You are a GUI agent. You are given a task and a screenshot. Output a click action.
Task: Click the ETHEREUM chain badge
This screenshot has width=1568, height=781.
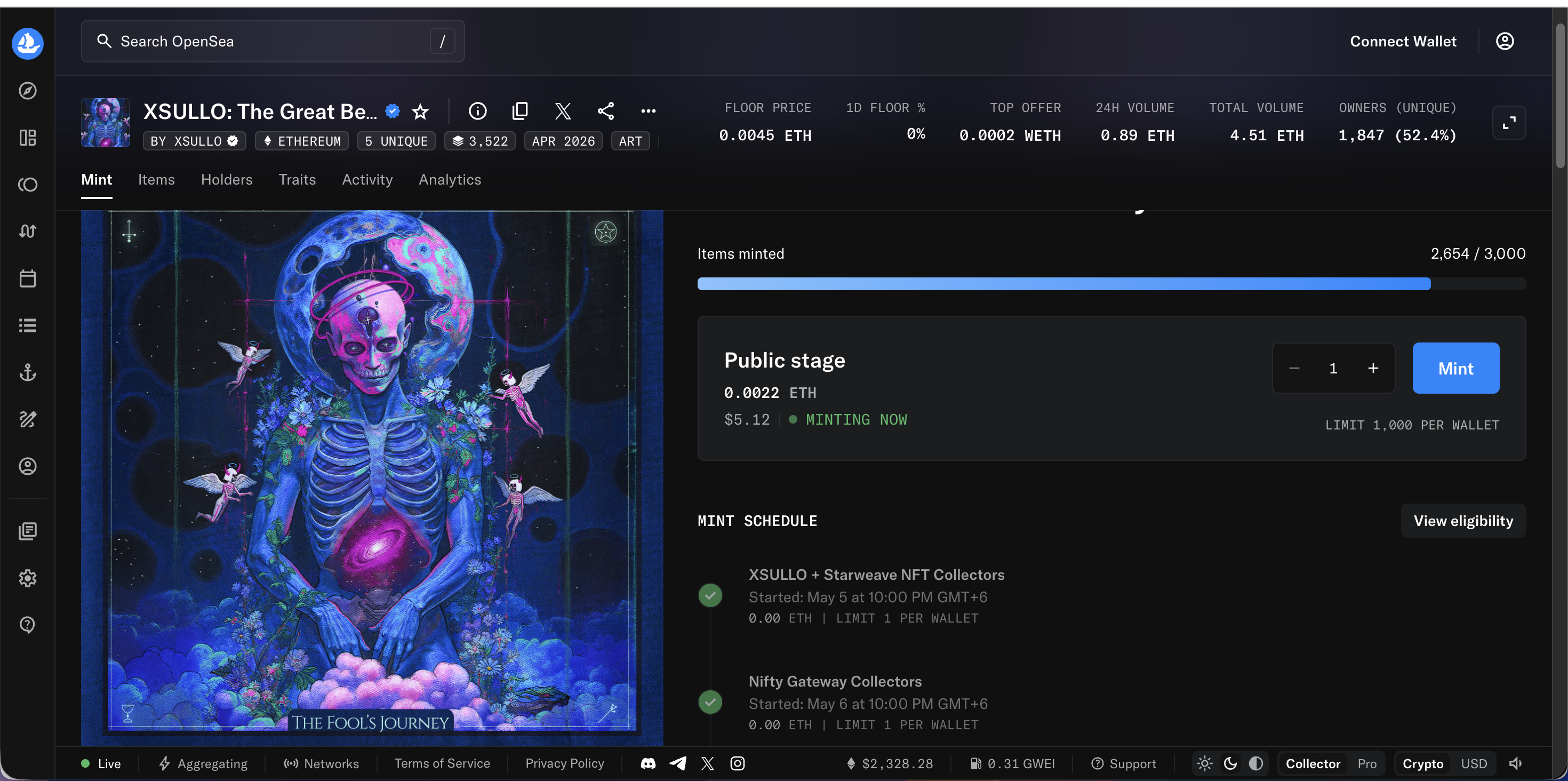[x=302, y=141]
